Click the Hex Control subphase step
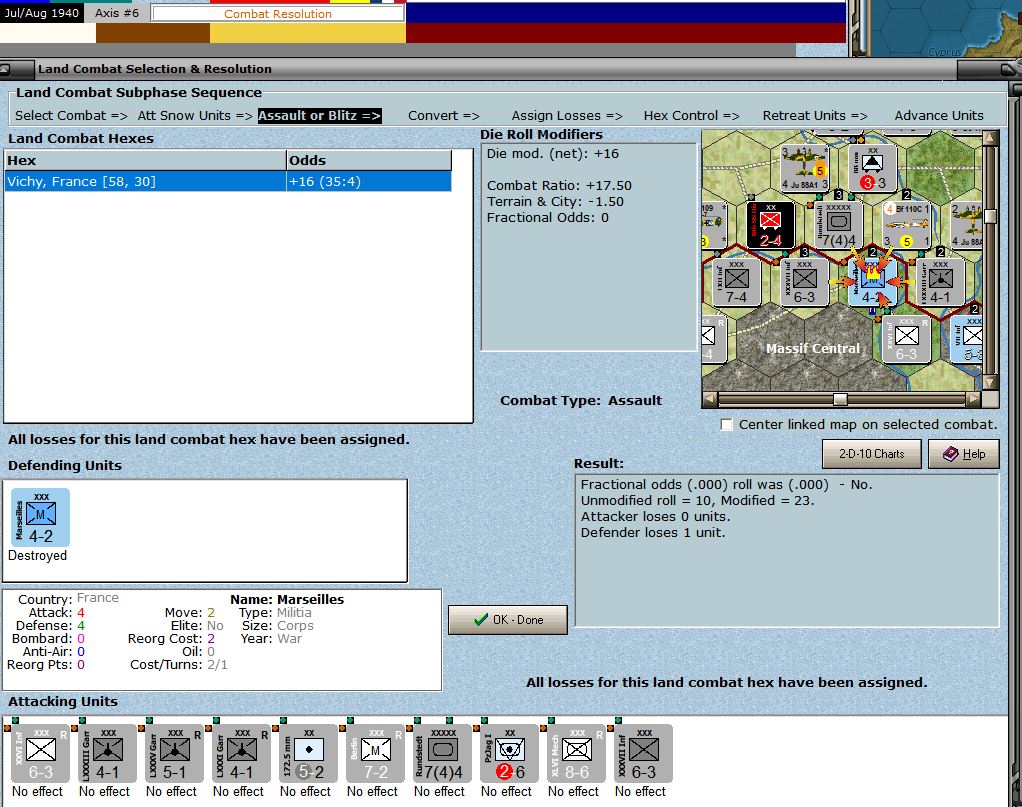The height and width of the screenshot is (807, 1022). (692, 115)
